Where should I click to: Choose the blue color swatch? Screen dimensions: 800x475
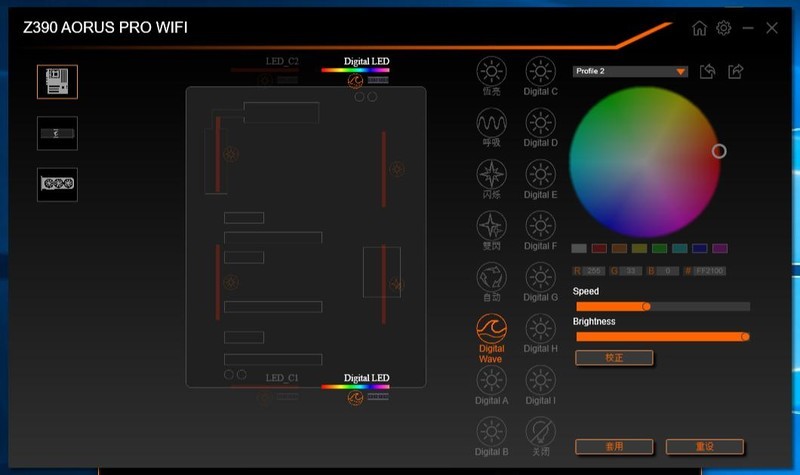[x=699, y=248]
